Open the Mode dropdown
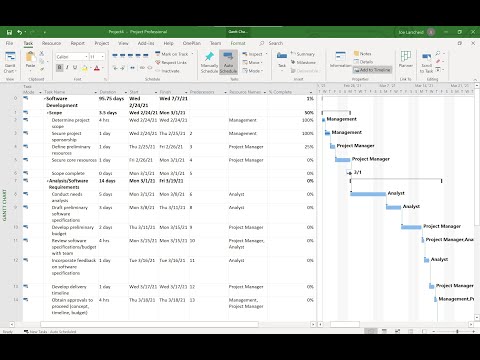480x360 pixels. click(x=253, y=71)
